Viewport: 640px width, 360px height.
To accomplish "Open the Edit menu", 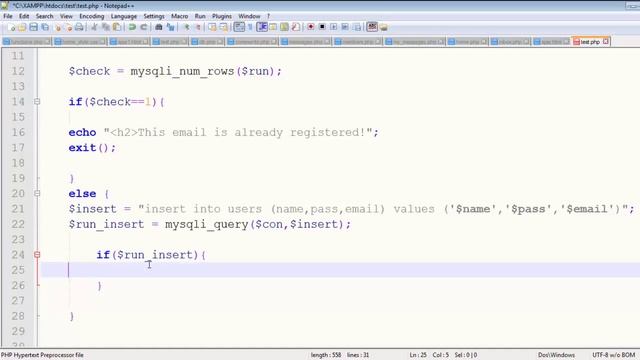I will (x=24, y=16).
